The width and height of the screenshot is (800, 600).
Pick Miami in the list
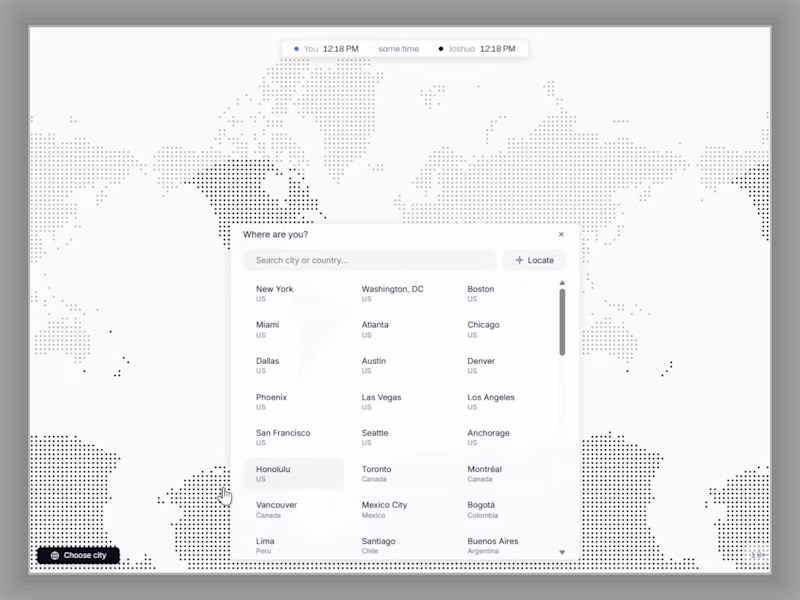(x=294, y=329)
